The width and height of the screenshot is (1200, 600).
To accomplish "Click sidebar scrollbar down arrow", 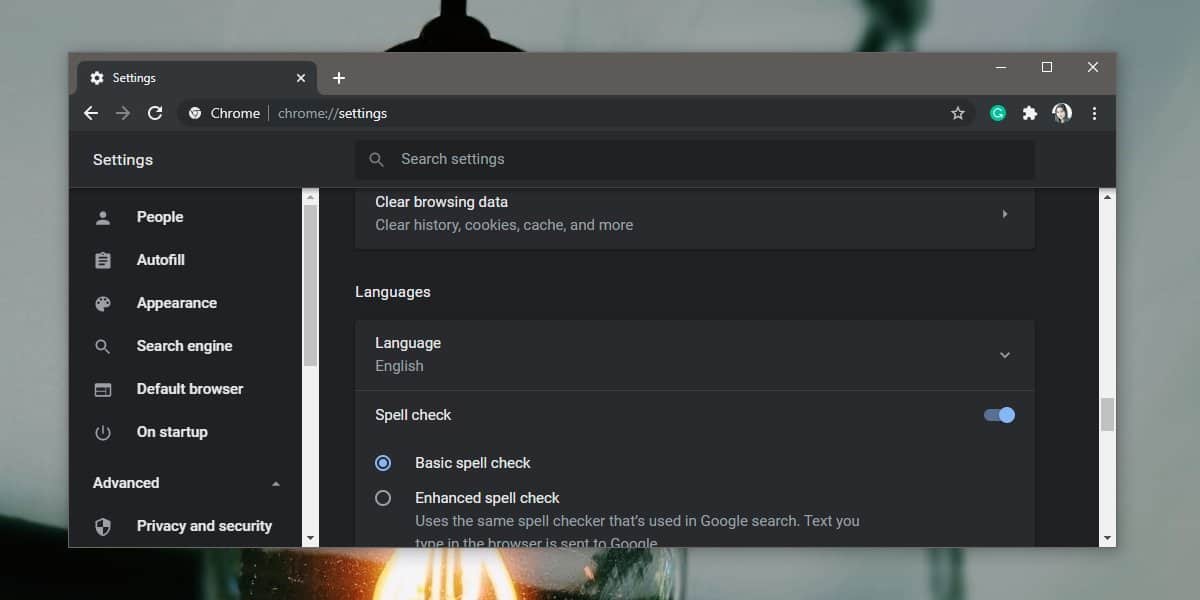I will click(x=310, y=538).
